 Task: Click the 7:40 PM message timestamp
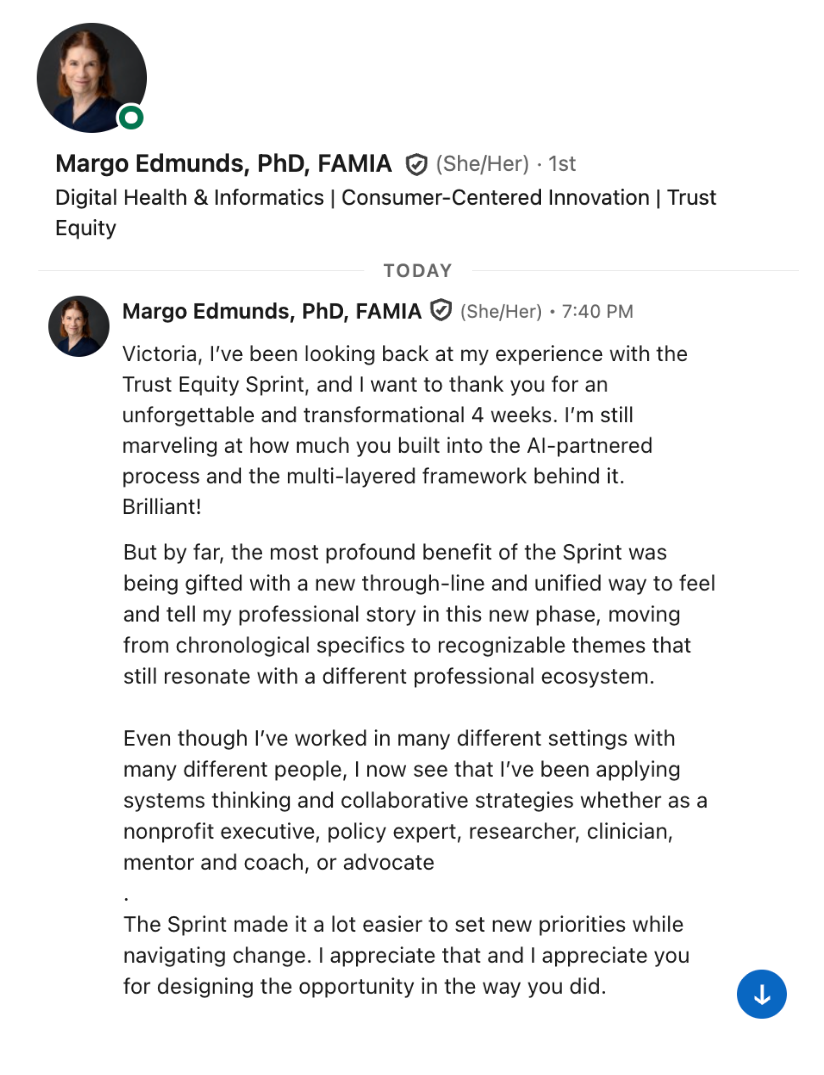click(597, 312)
